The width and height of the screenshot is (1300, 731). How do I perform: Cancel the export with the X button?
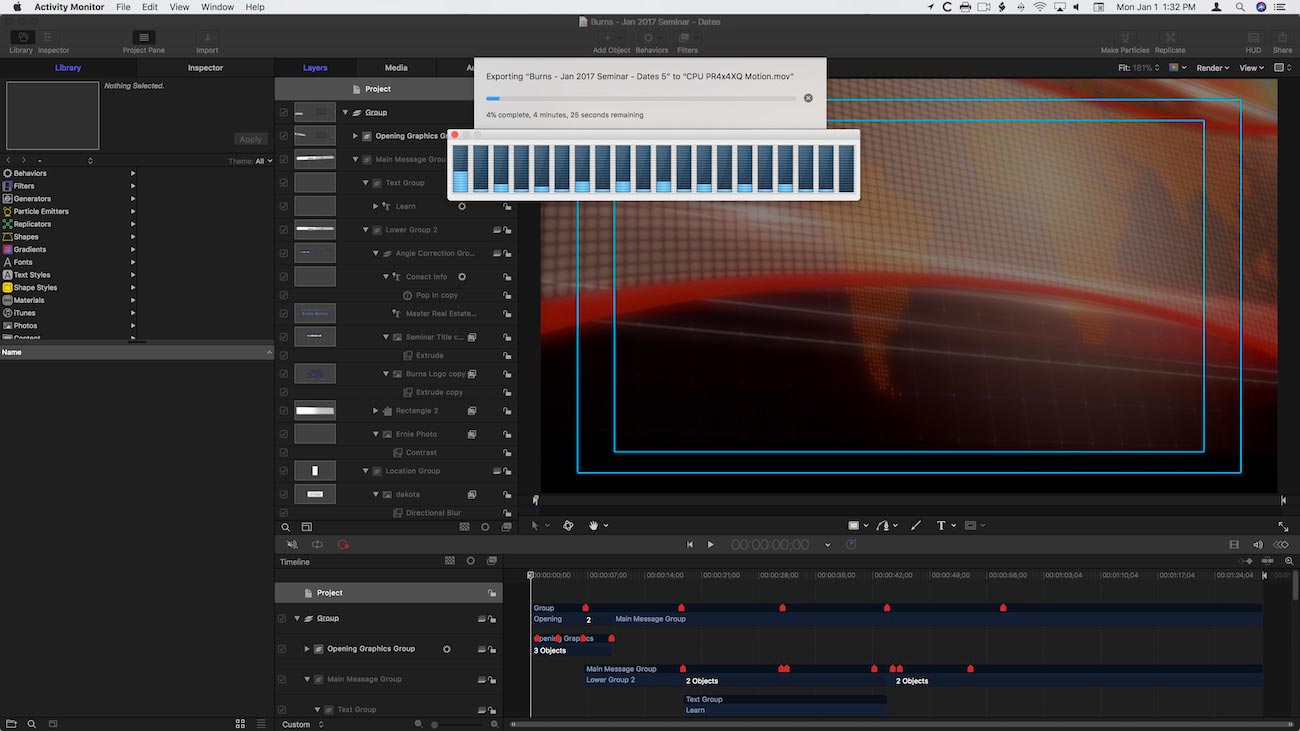coord(808,98)
